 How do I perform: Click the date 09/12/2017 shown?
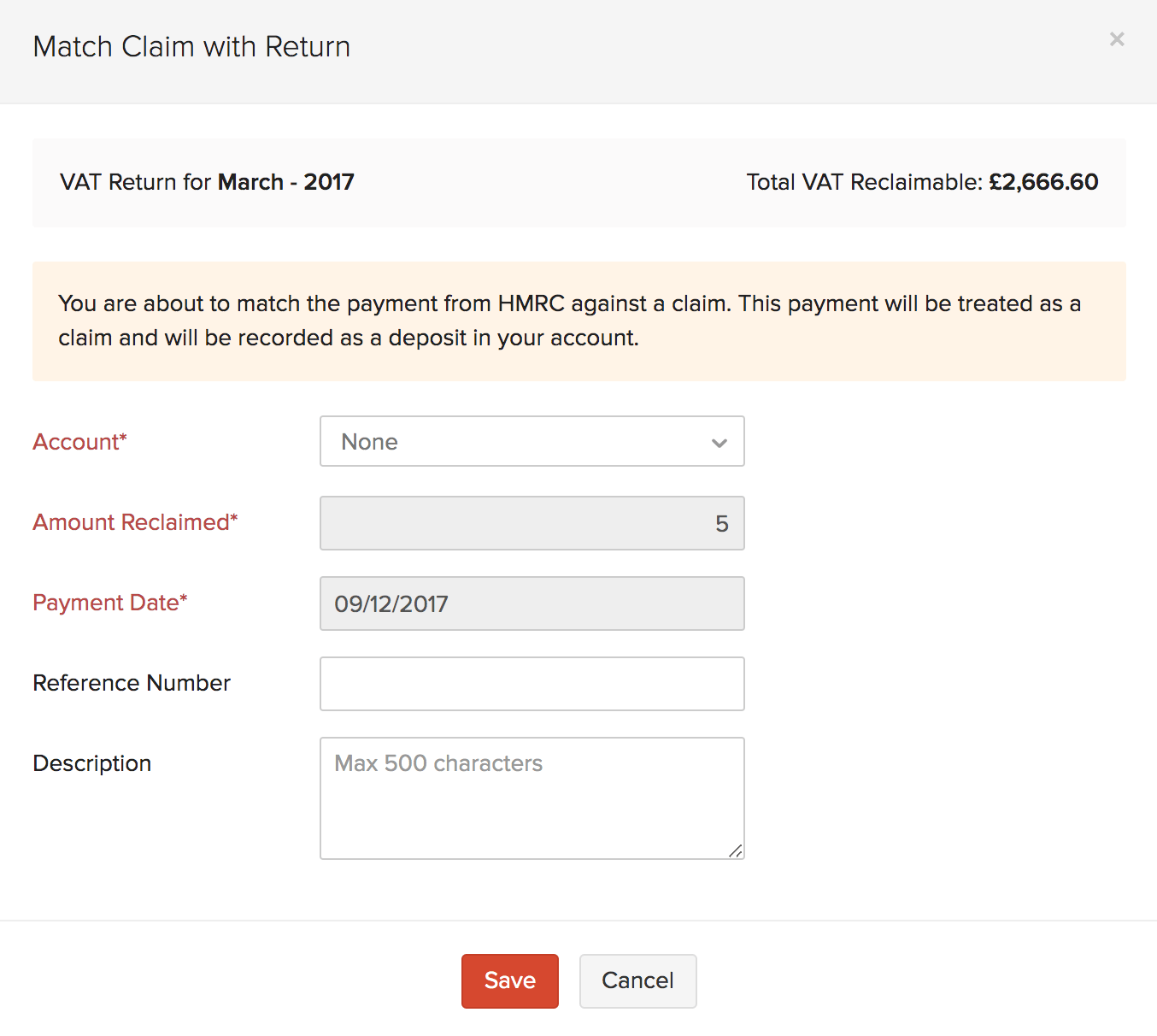tap(391, 603)
